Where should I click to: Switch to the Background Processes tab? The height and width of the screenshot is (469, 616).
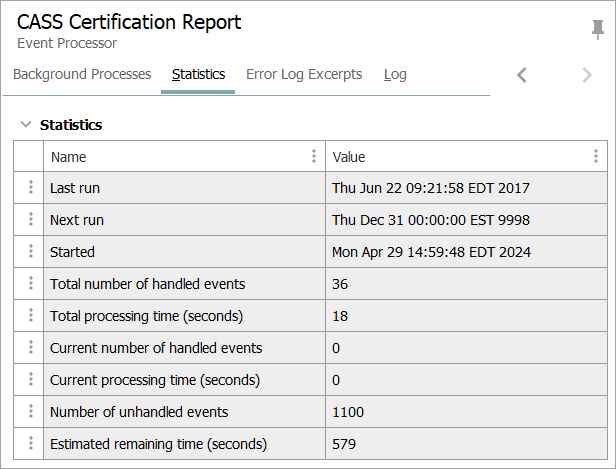click(x=82, y=75)
